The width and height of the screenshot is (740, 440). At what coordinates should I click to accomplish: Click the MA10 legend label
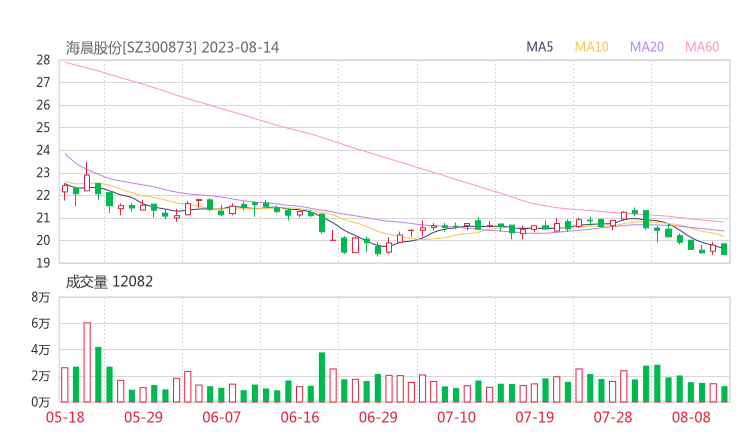(x=591, y=47)
